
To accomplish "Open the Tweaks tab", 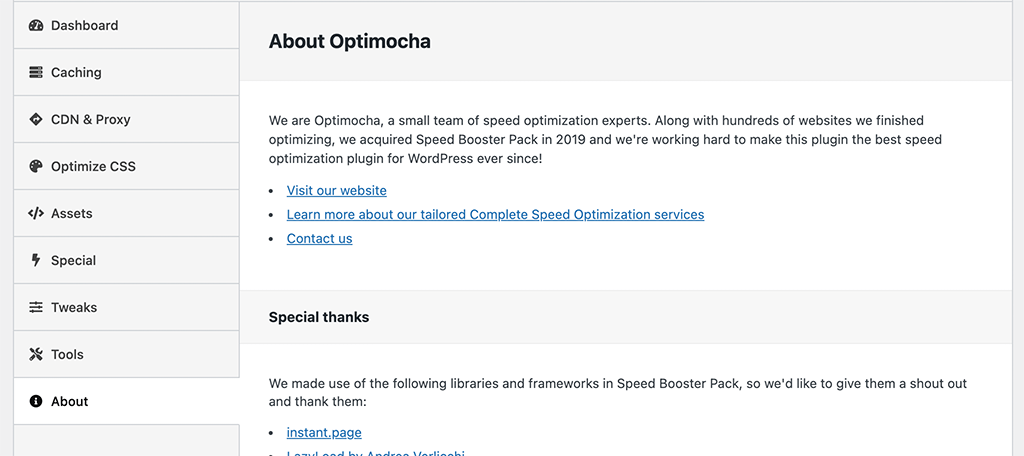I will [x=126, y=308].
